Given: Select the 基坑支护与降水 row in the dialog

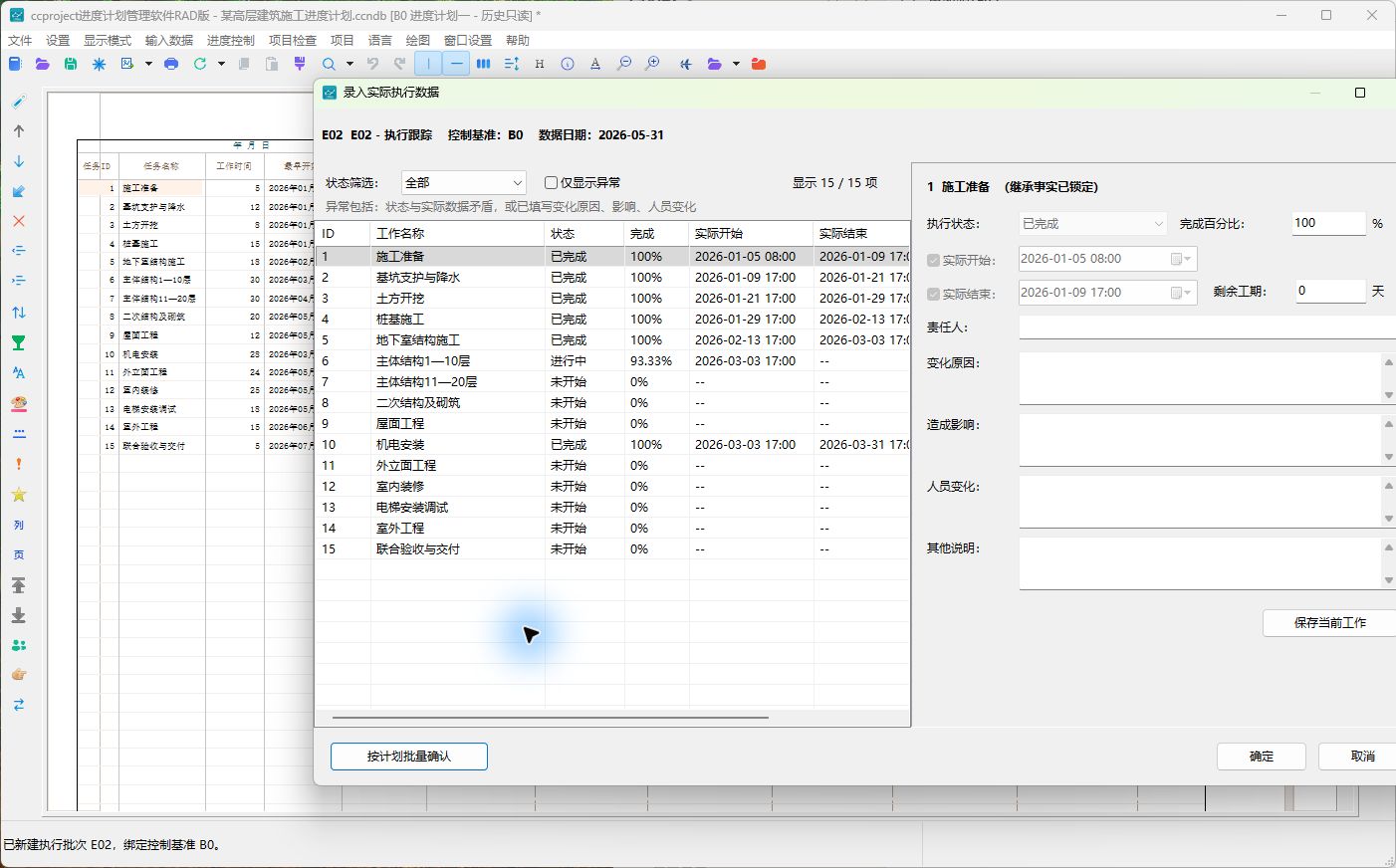Looking at the screenshot, I should pos(612,278).
